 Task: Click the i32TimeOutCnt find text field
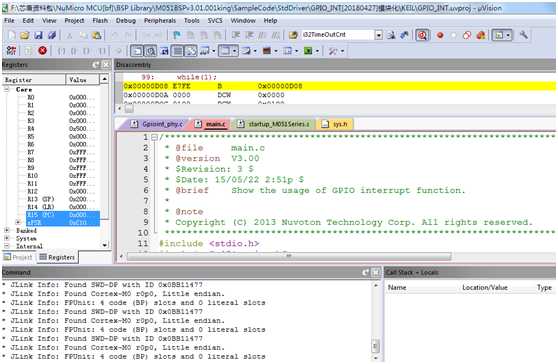pyautogui.click(x=337, y=35)
